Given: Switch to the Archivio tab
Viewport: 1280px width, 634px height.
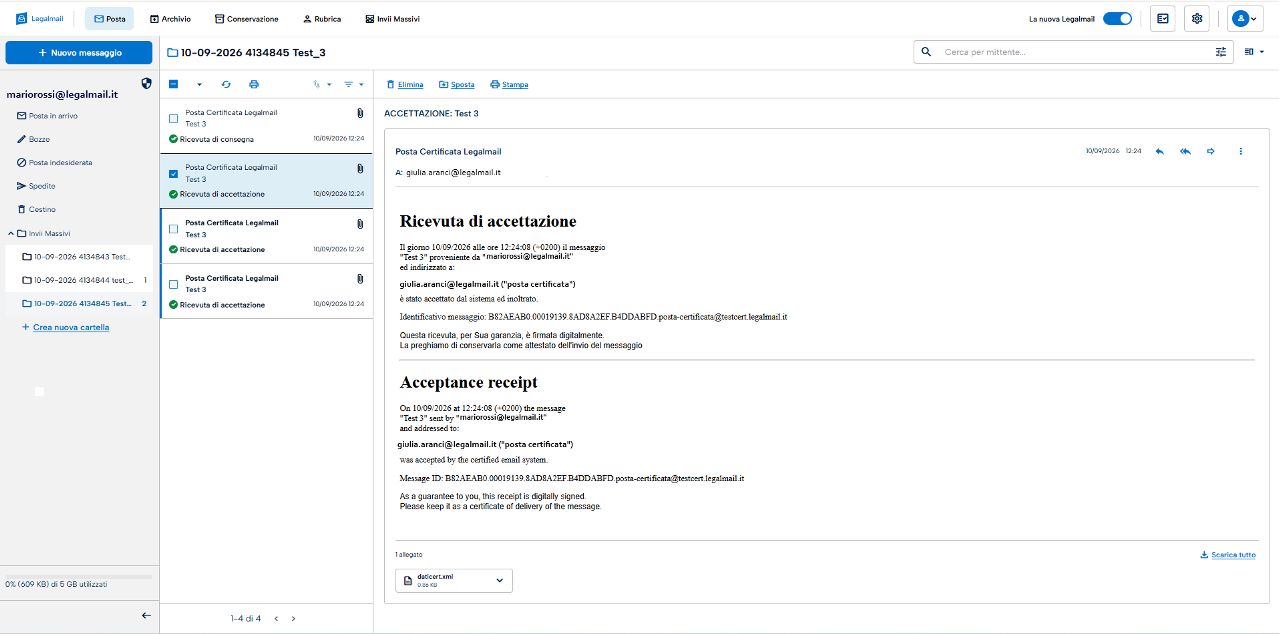Looking at the screenshot, I should (x=170, y=19).
